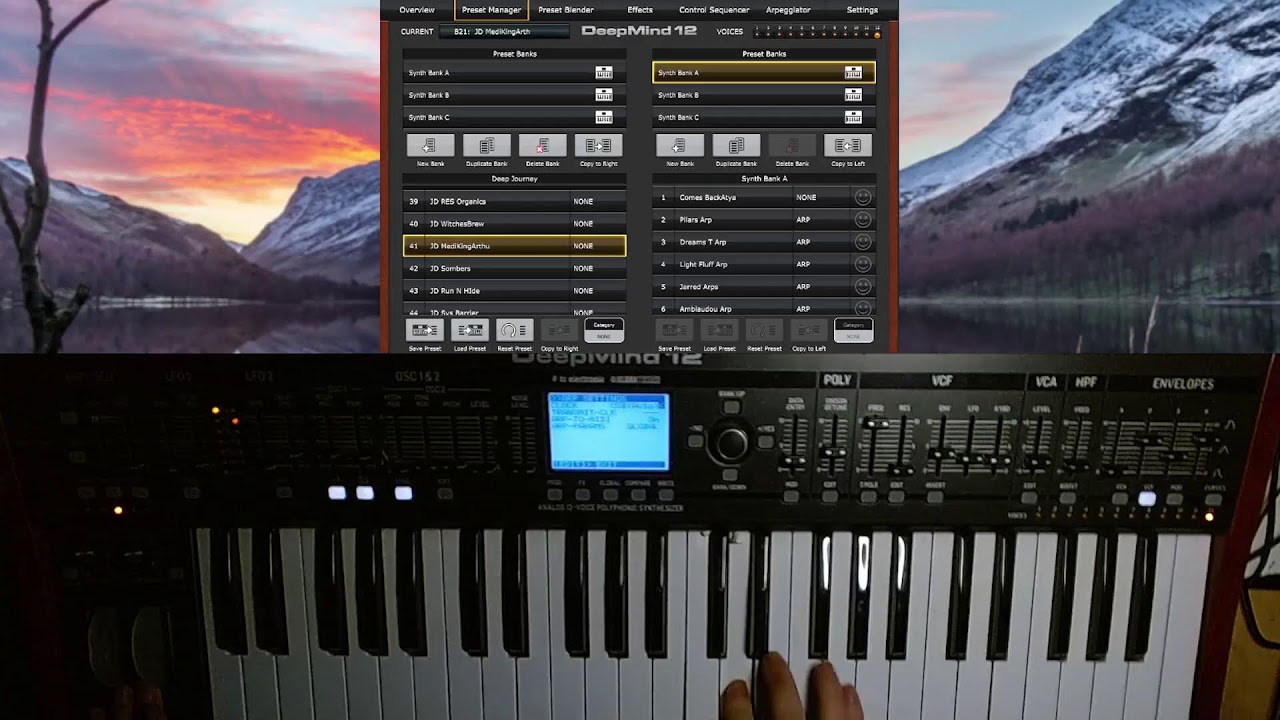Select preset 6 Ambiaudou Arp
The width and height of the screenshot is (1280, 720).
coord(764,308)
